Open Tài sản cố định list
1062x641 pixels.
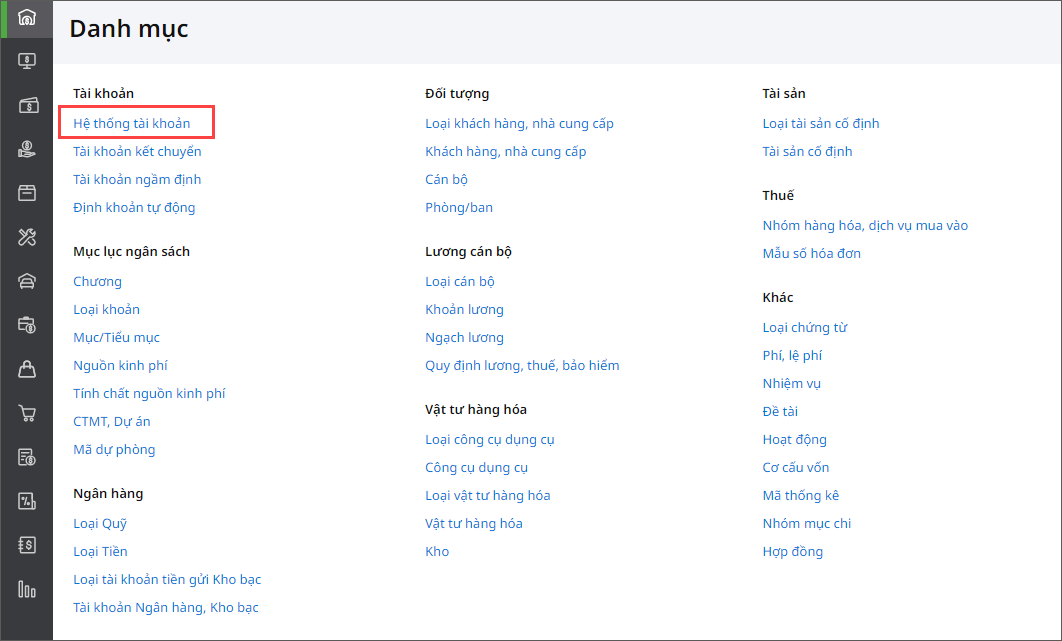pos(807,151)
